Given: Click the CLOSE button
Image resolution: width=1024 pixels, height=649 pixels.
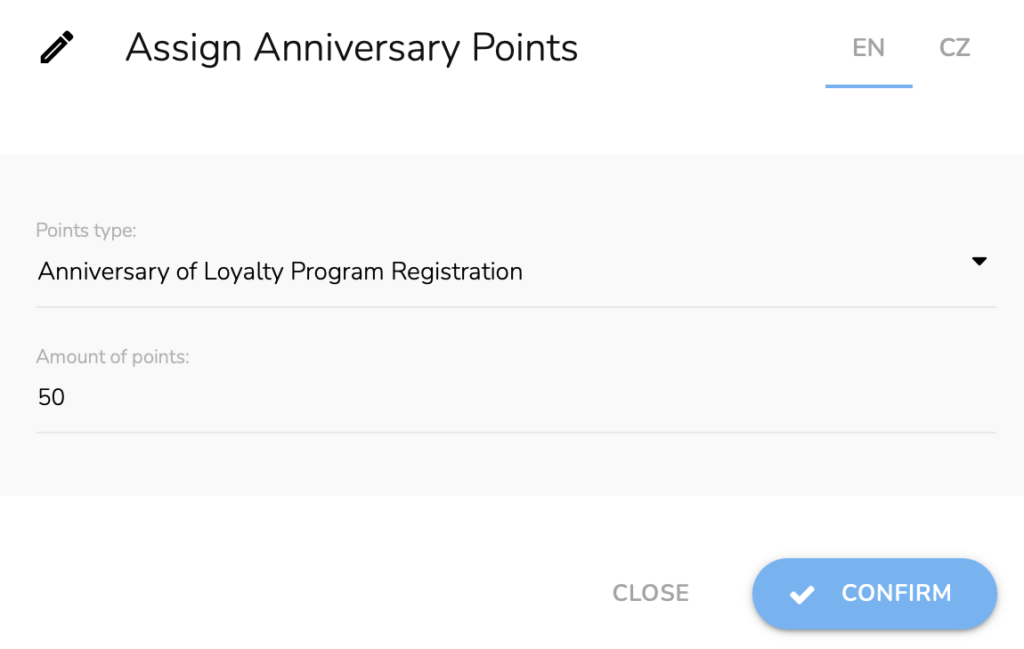Looking at the screenshot, I should coord(650,593).
